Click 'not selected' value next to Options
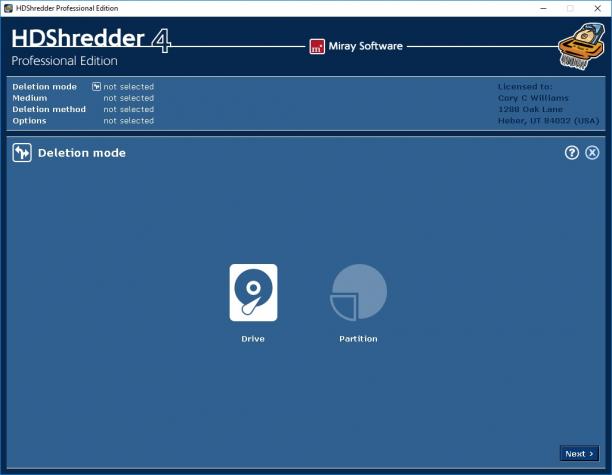The height and width of the screenshot is (475, 612). click(x=129, y=121)
